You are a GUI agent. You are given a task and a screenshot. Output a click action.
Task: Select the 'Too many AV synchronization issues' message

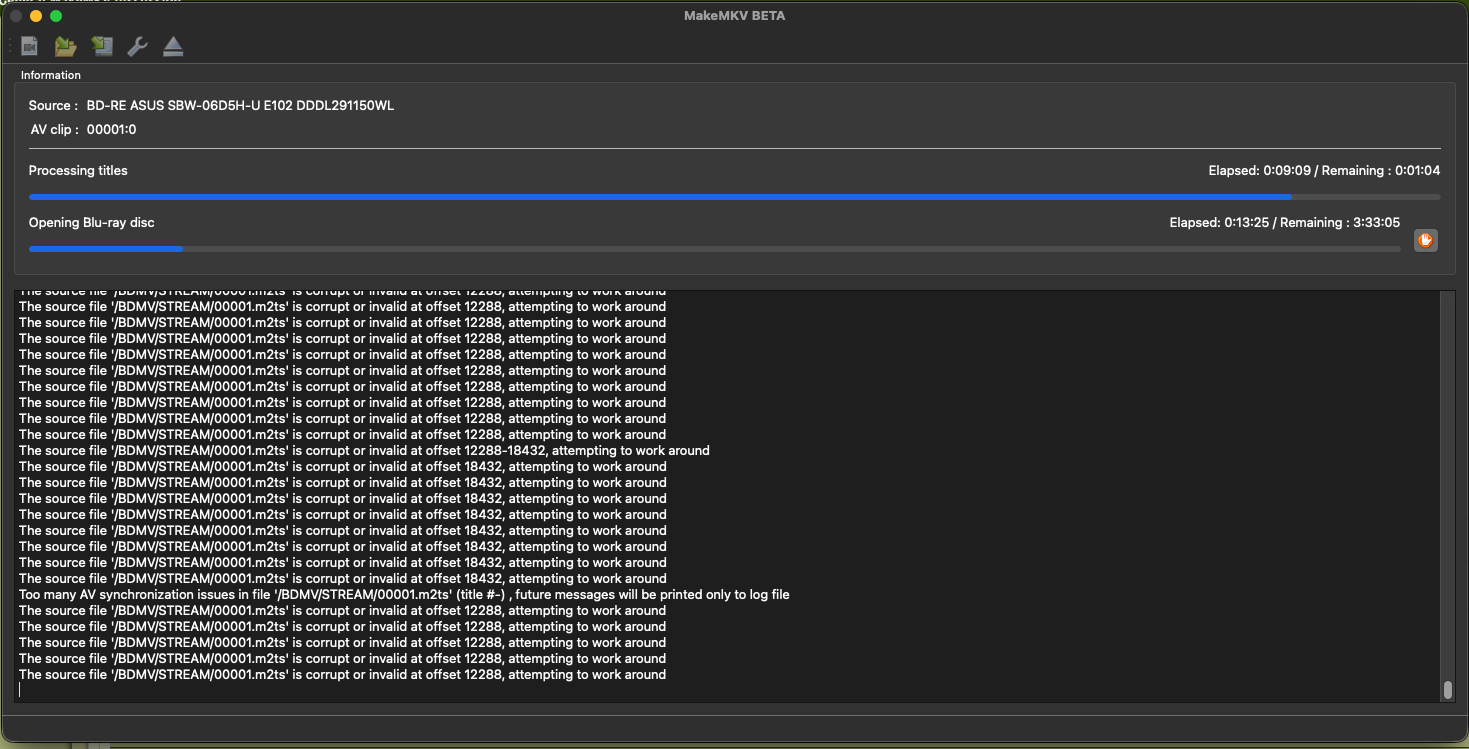click(404, 595)
